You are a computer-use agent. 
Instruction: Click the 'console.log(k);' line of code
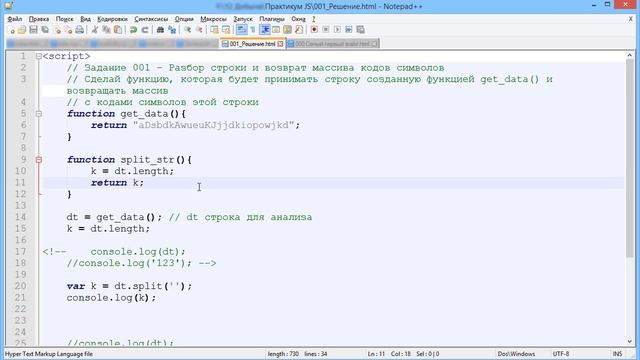pos(111,298)
